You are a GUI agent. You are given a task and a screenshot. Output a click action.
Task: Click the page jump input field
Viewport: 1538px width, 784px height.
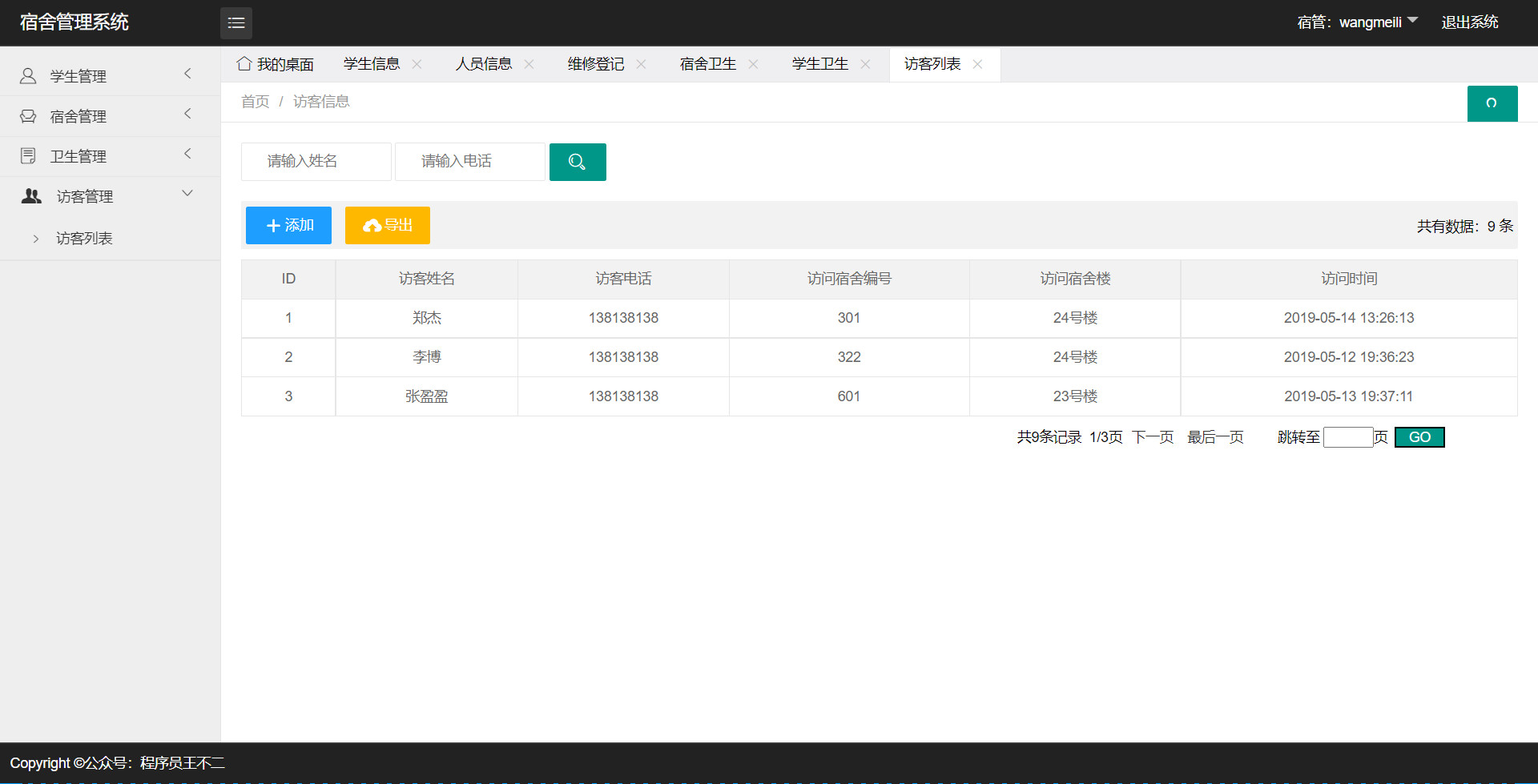click(1348, 437)
